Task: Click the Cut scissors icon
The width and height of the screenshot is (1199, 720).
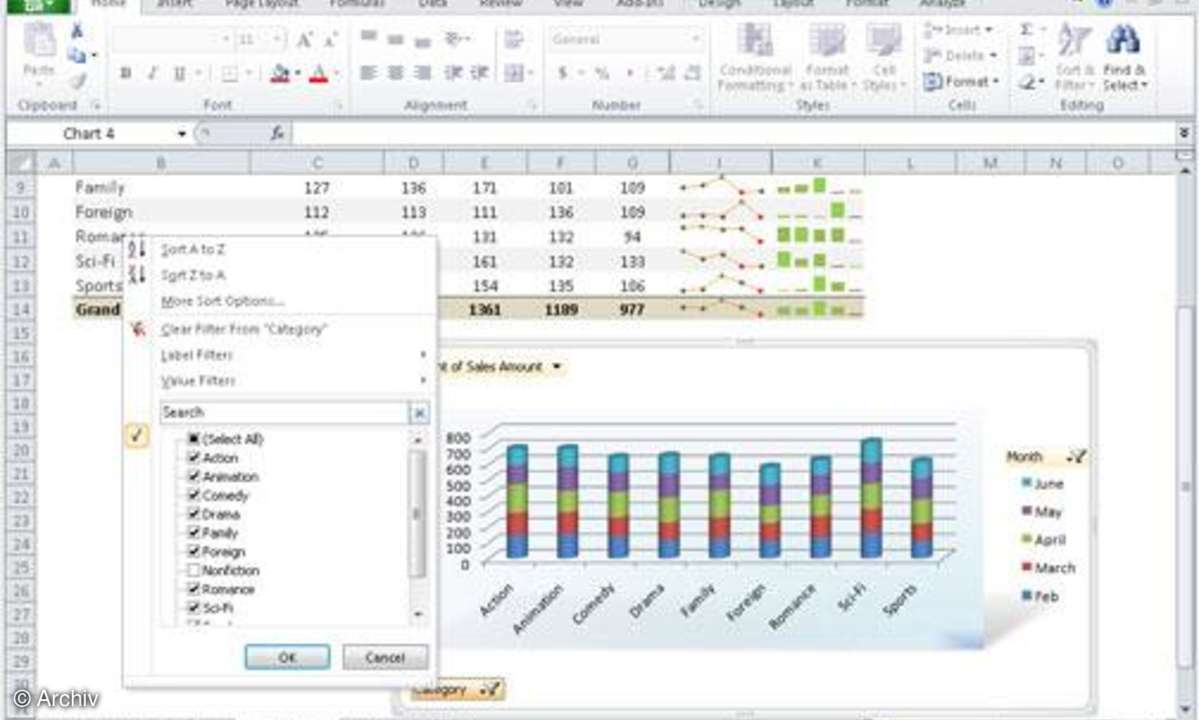Action: (x=76, y=31)
